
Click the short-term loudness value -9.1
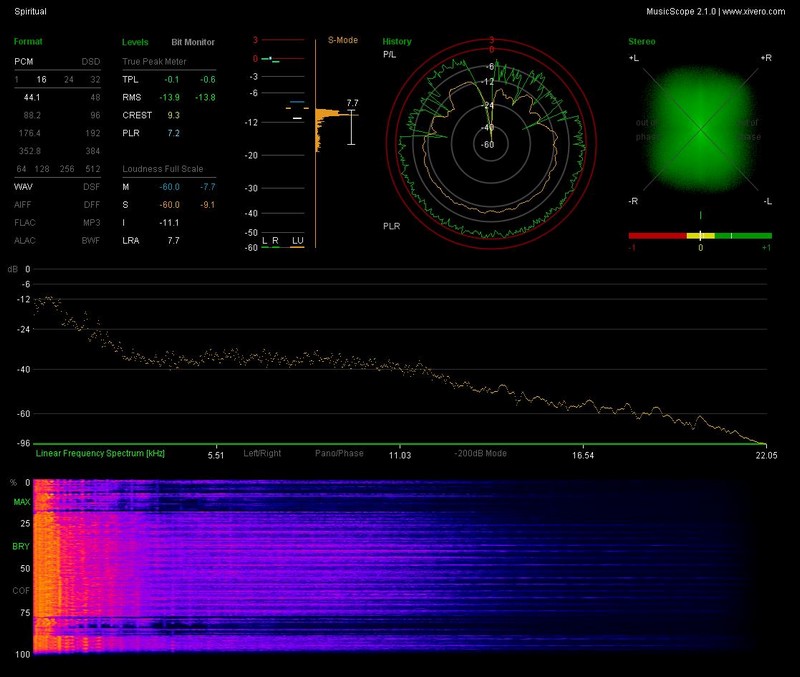(x=208, y=205)
